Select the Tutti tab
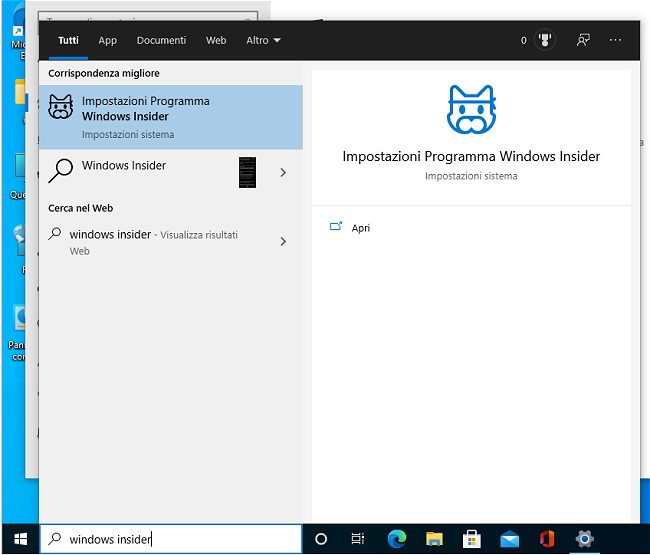This screenshot has width=650, height=555. pos(68,40)
